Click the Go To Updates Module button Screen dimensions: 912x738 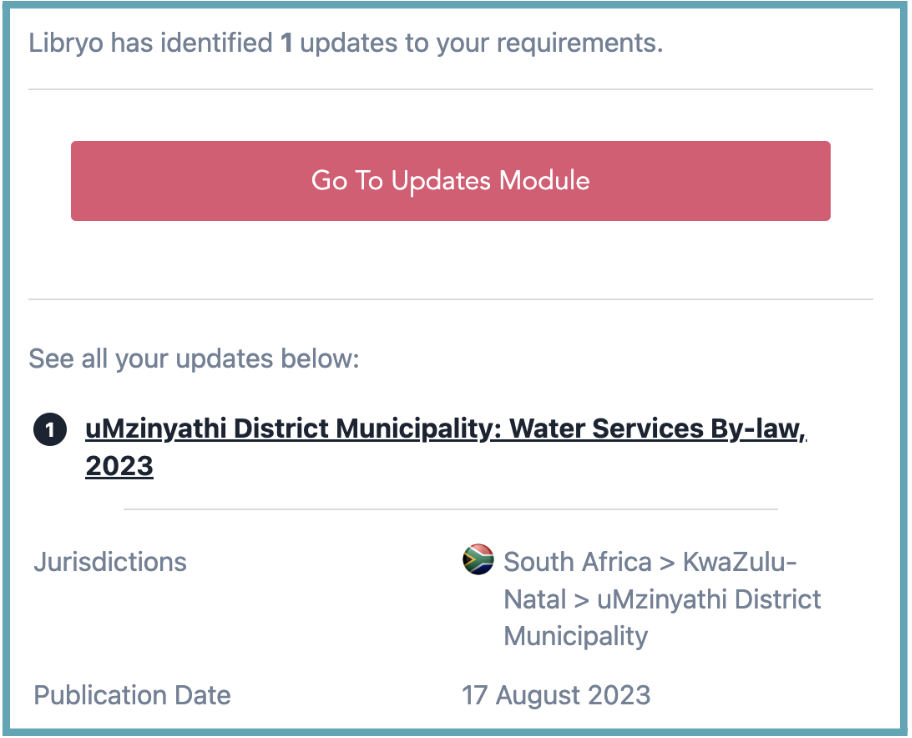pyautogui.click(x=450, y=181)
